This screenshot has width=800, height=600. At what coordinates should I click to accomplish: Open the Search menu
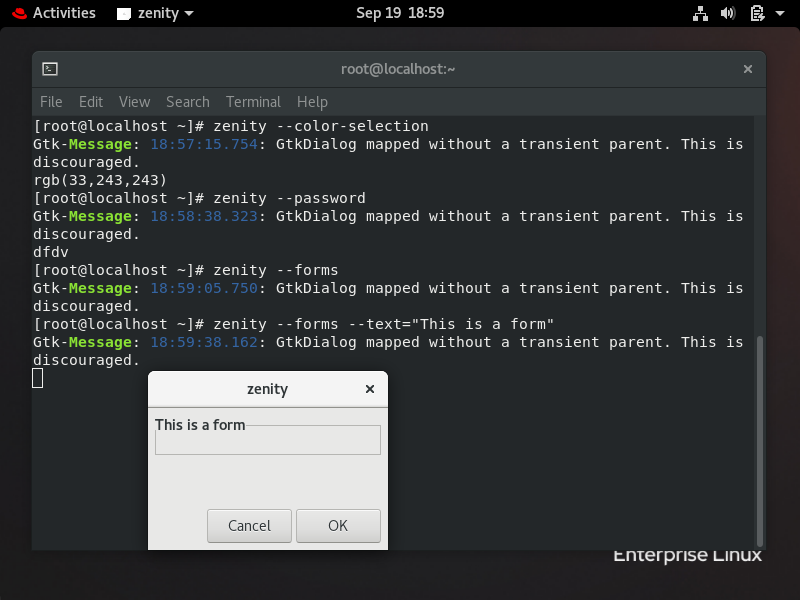[187, 101]
